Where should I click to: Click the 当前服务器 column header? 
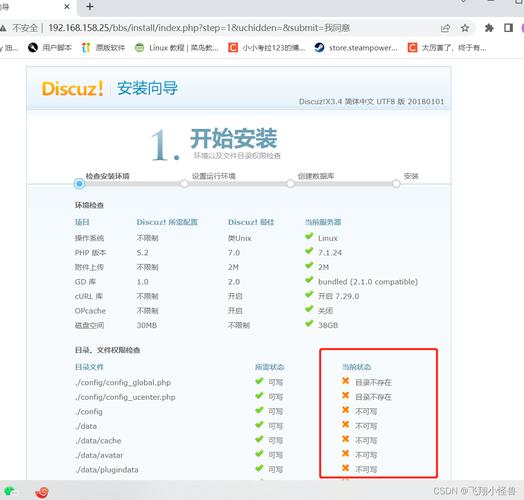point(323,222)
